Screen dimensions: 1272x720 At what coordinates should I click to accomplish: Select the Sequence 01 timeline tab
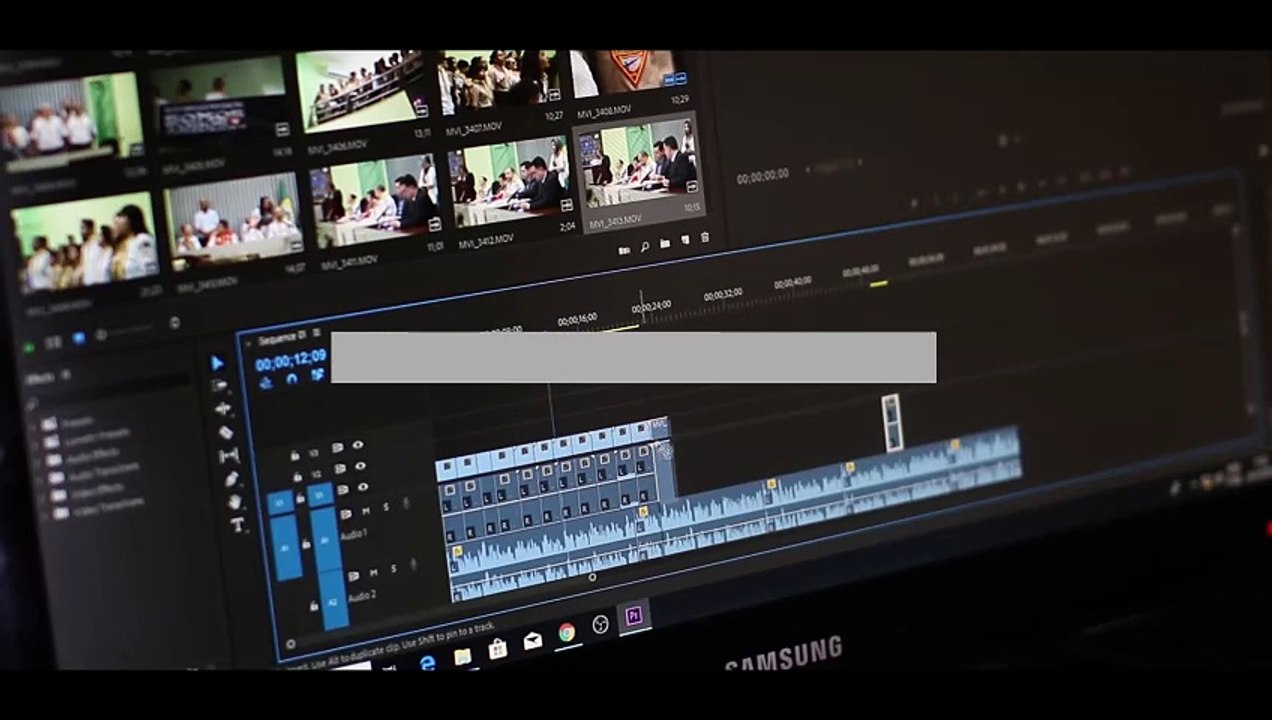(282, 338)
